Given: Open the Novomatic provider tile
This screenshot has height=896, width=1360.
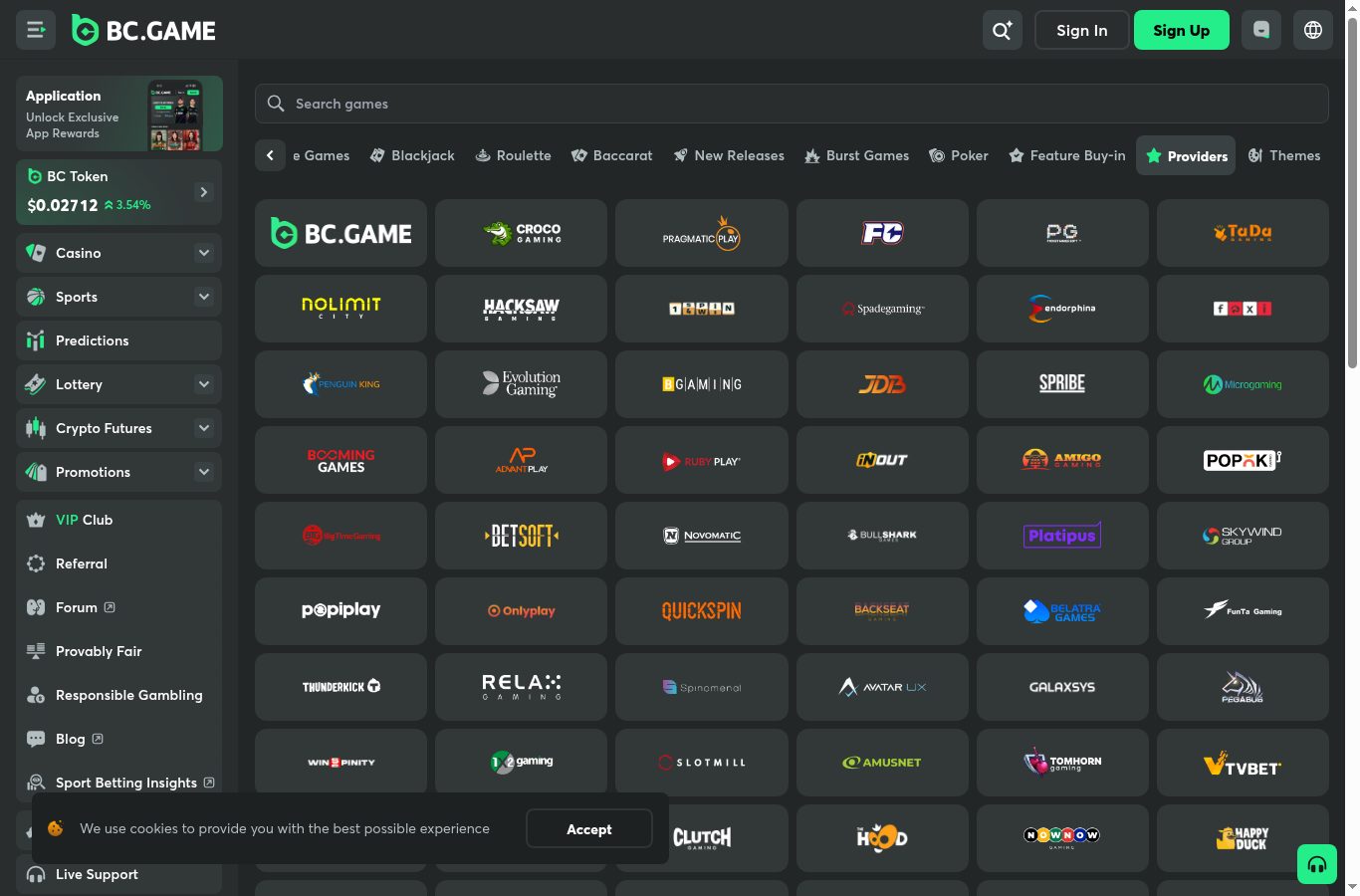Looking at the screenshot, I should [702, 536].
